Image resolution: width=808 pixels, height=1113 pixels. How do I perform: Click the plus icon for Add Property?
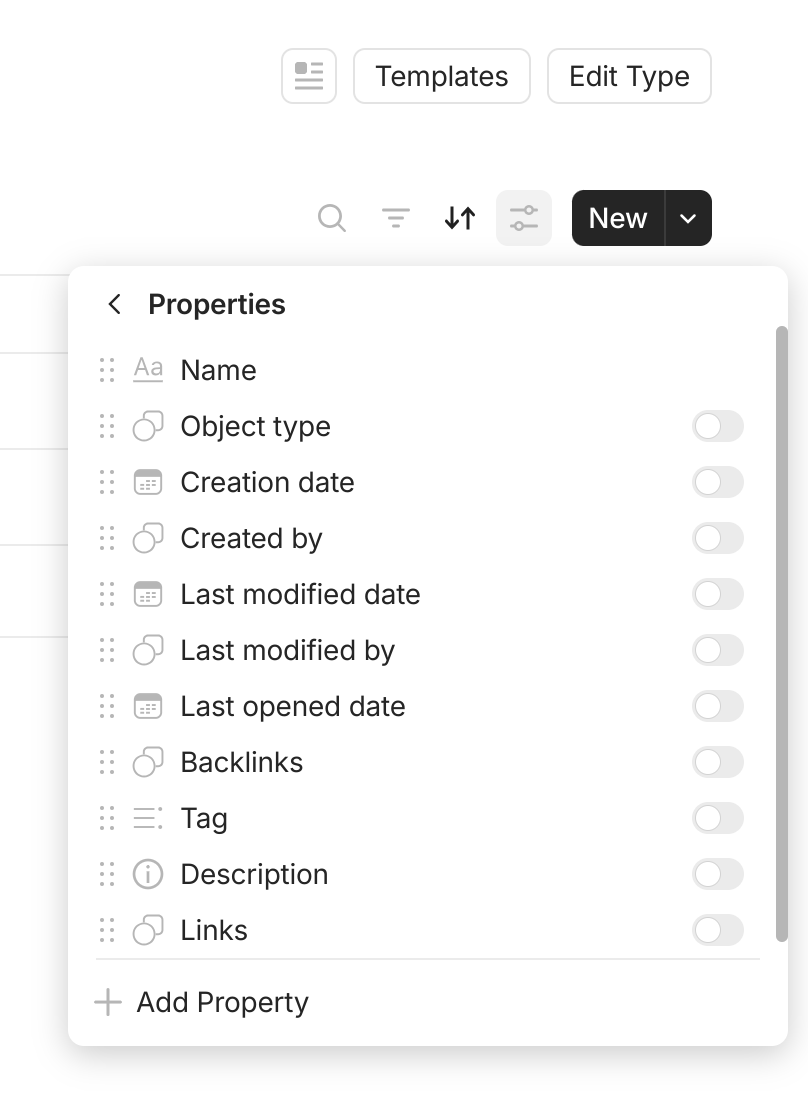click(108, 1002)
